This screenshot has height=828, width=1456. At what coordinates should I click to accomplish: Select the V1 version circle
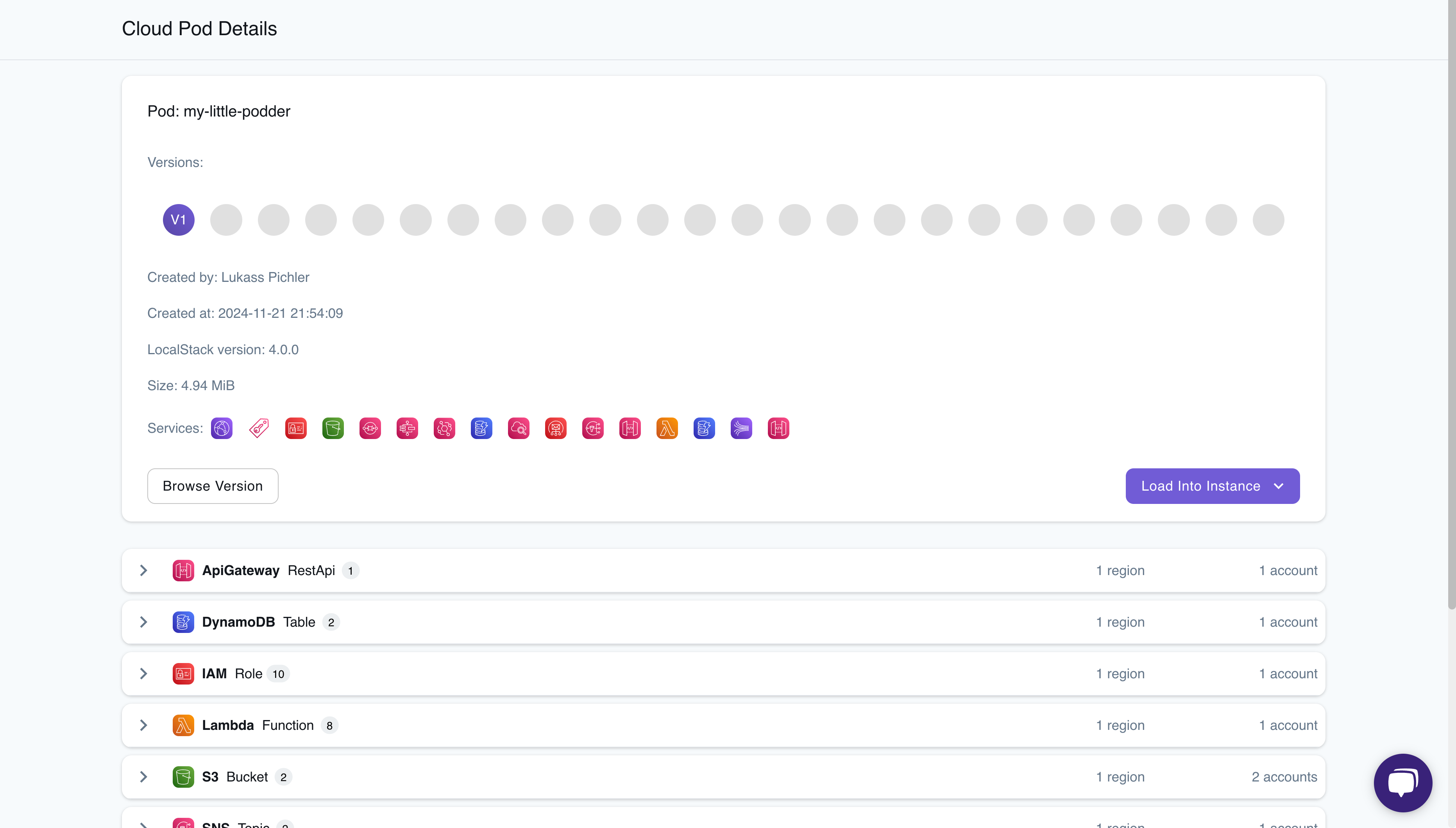(x=179, y=220)
